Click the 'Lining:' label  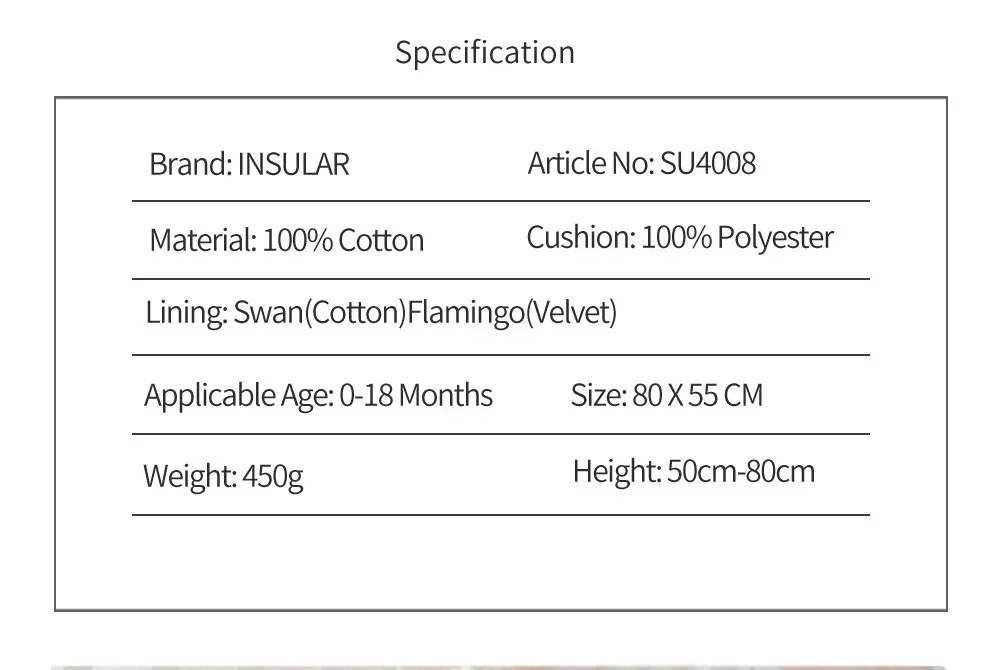[186, 313]
